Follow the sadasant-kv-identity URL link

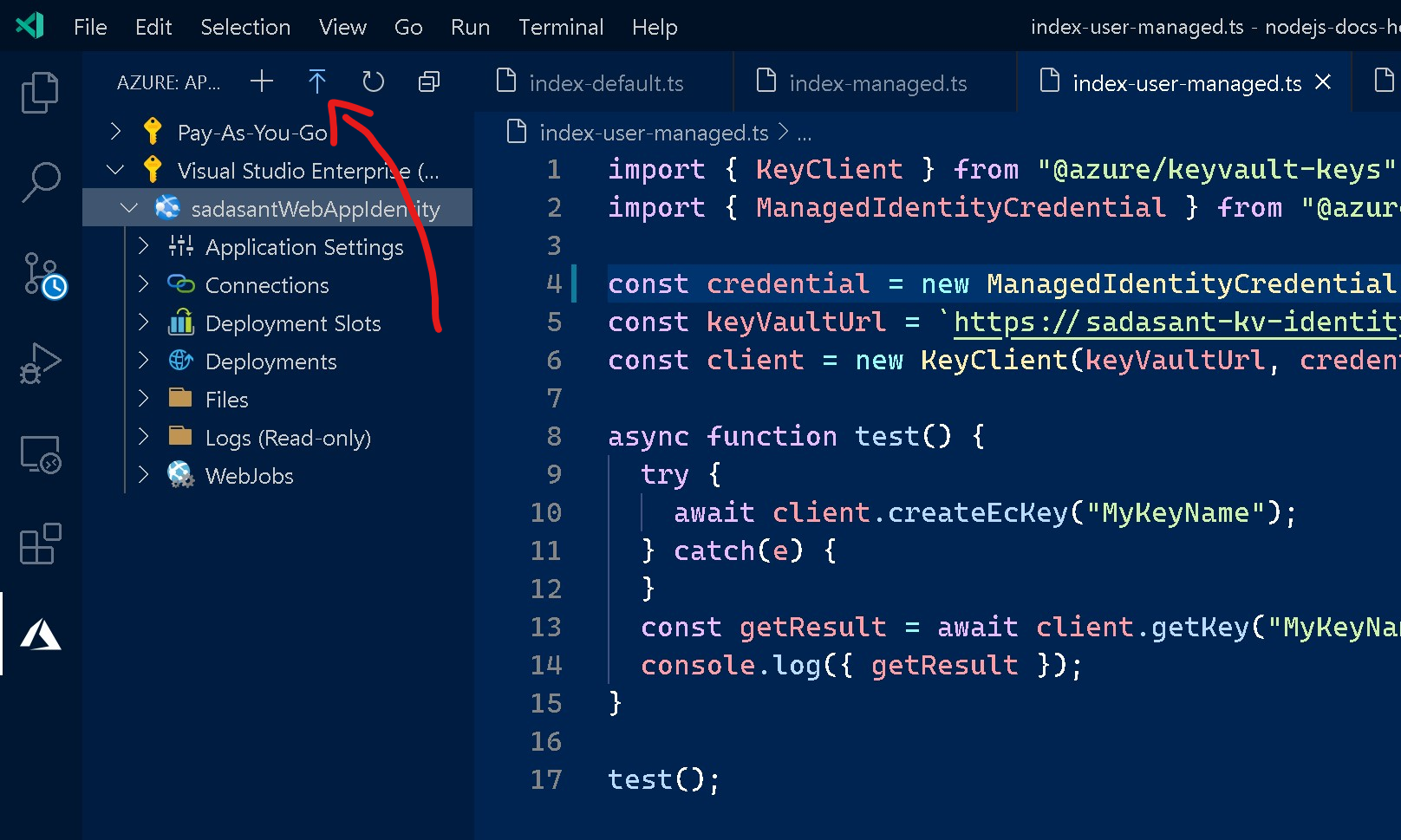click(x=1176, y=322)
